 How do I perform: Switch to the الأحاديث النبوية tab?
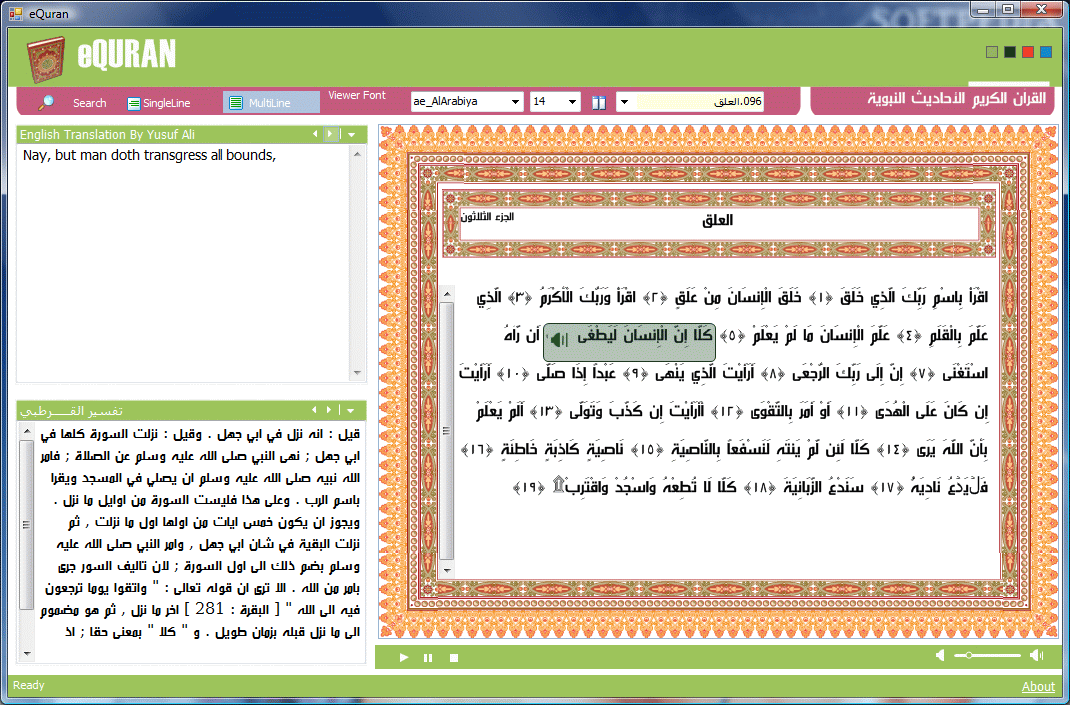(x=917, y=98)
